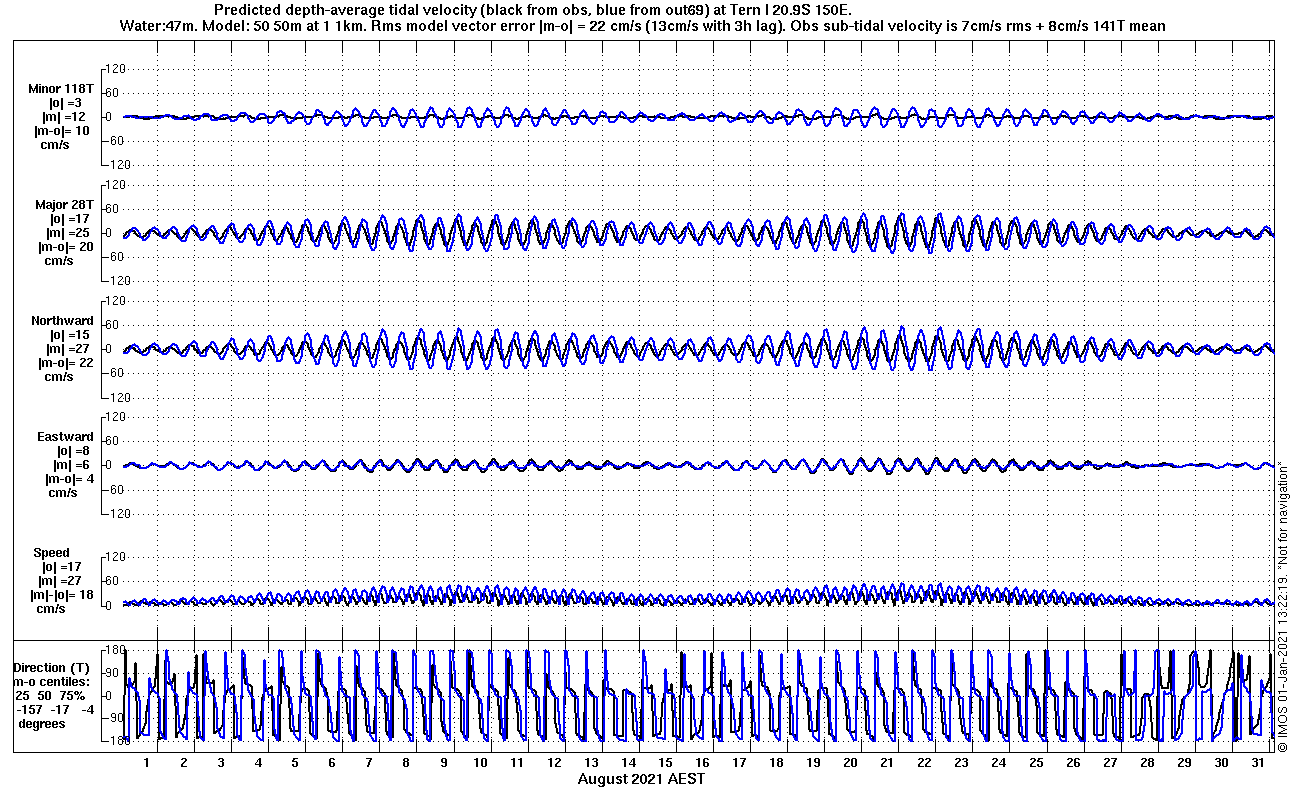This screenshot has height=800, width=1300.
Task: Click the '|m-o|= 20' value in Major panel
Action: point(66,247)
